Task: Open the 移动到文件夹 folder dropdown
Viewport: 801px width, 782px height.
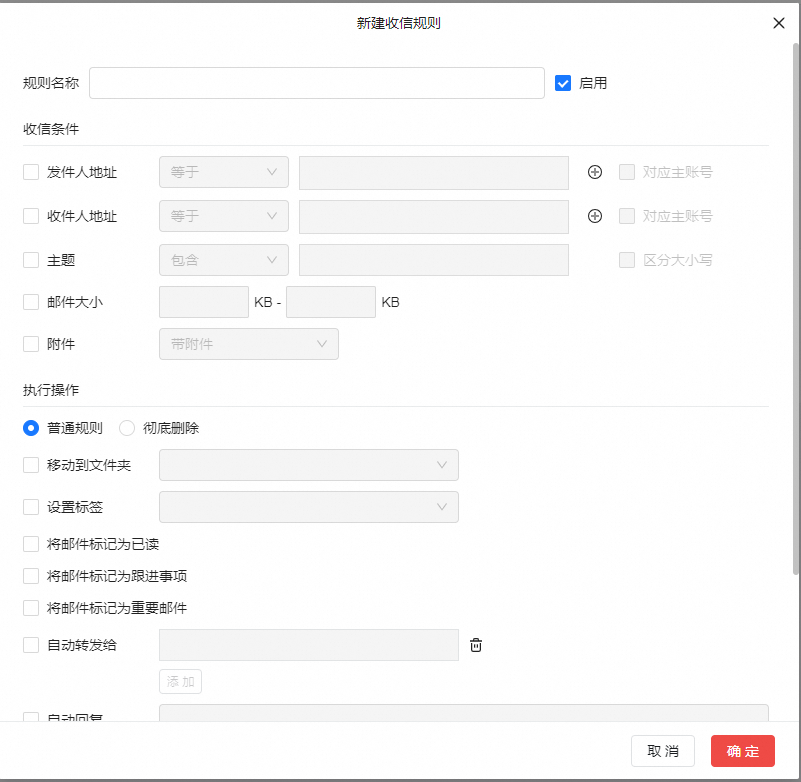Action: coord(308,465)
